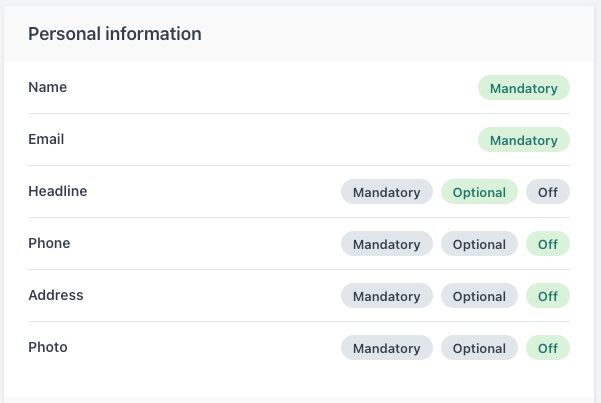
Task: Make Phone field Optional
Action: (479, 243)
